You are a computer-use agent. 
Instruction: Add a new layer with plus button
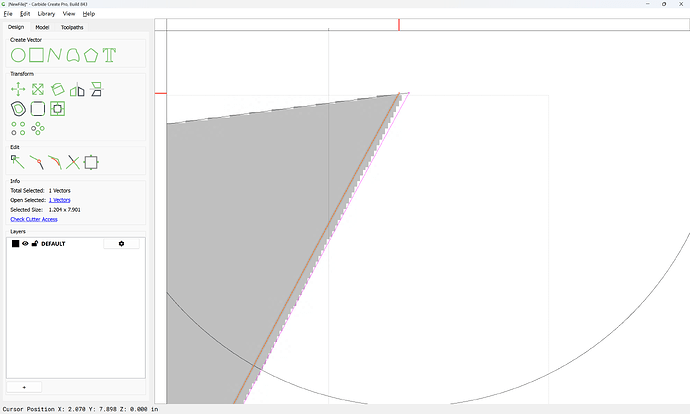click(x=24, y=387)
